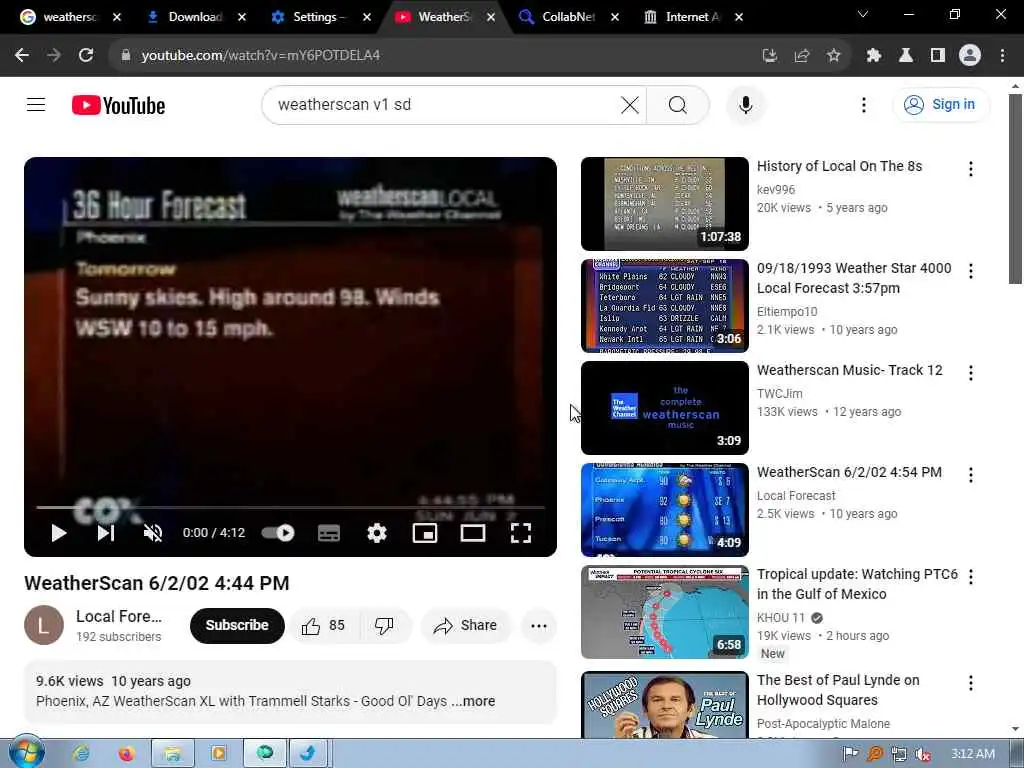Expand description with ...more
The height and width of the screenshot is (768, 1024).
[473, 701]
